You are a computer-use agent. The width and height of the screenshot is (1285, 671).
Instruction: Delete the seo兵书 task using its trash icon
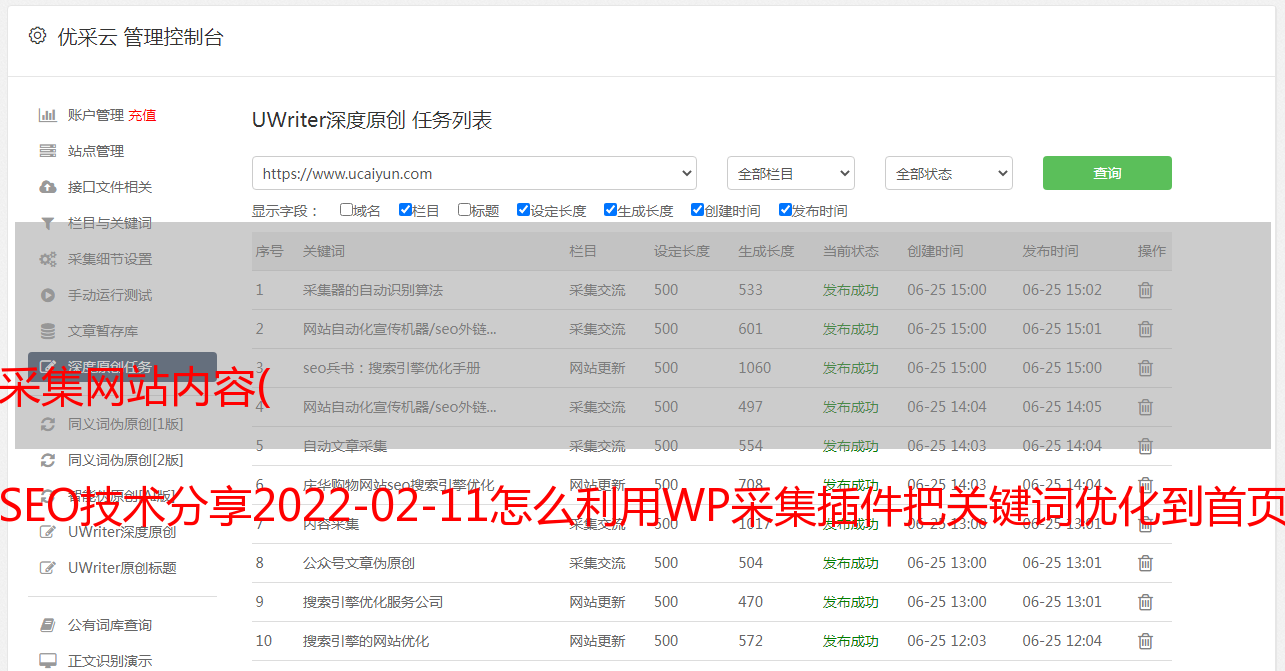point(1146,368)
